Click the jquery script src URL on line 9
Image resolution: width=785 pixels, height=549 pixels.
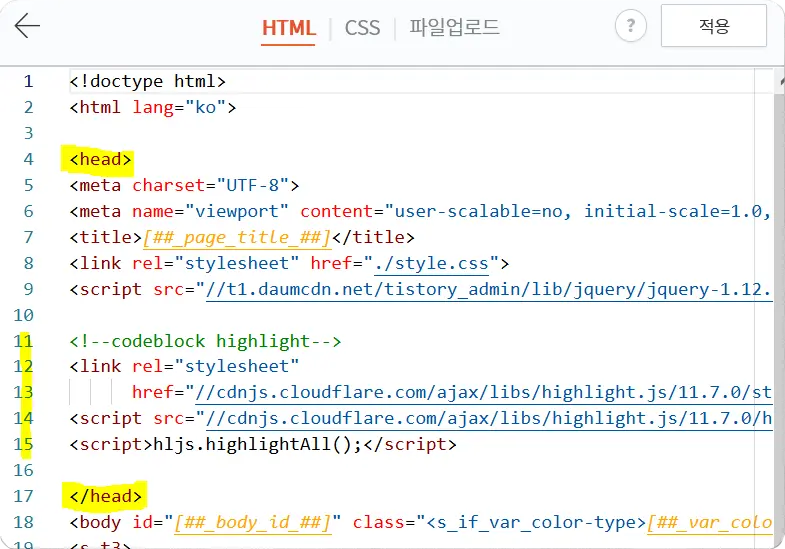pyautogui.click(x=489, y=289)
